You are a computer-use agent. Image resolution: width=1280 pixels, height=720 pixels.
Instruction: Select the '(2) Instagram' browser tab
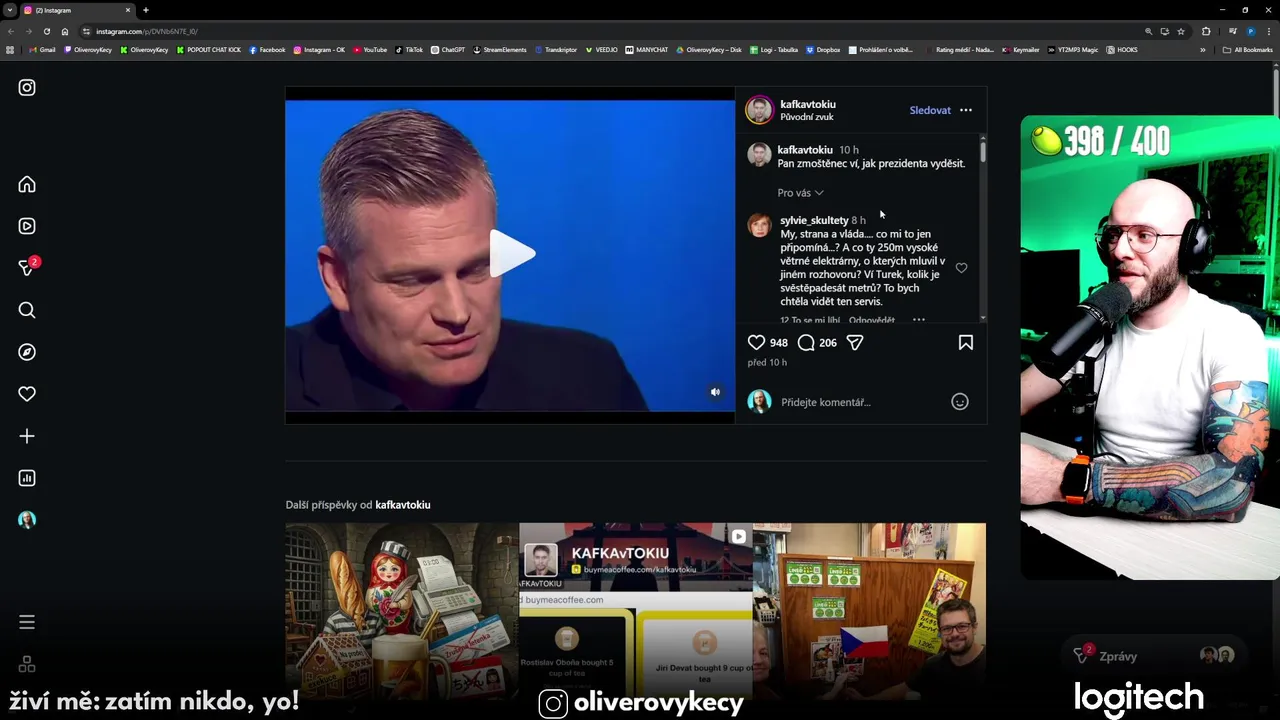click(x=78, y=10)
